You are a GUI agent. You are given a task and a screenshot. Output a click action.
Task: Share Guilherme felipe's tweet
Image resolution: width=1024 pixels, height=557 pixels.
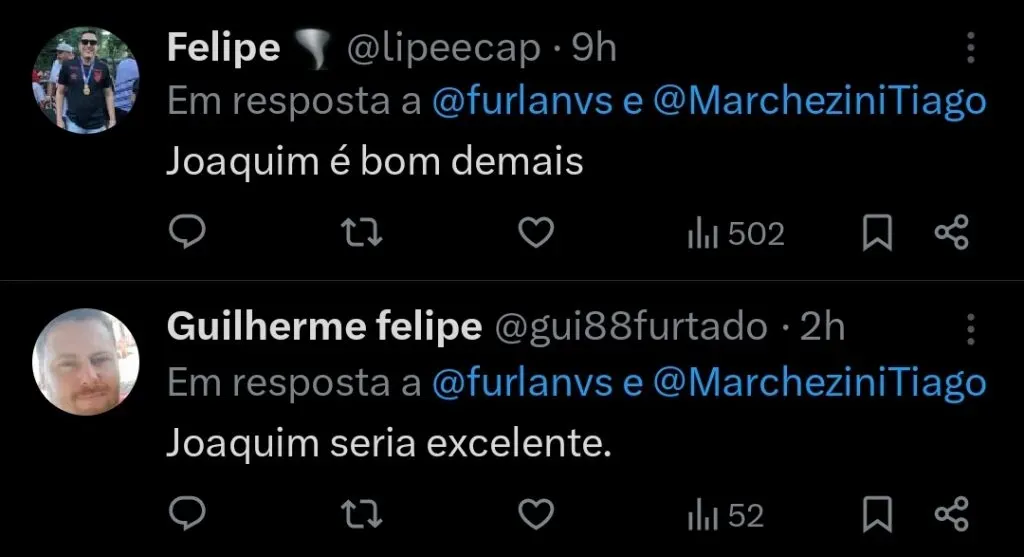(951, 515)
